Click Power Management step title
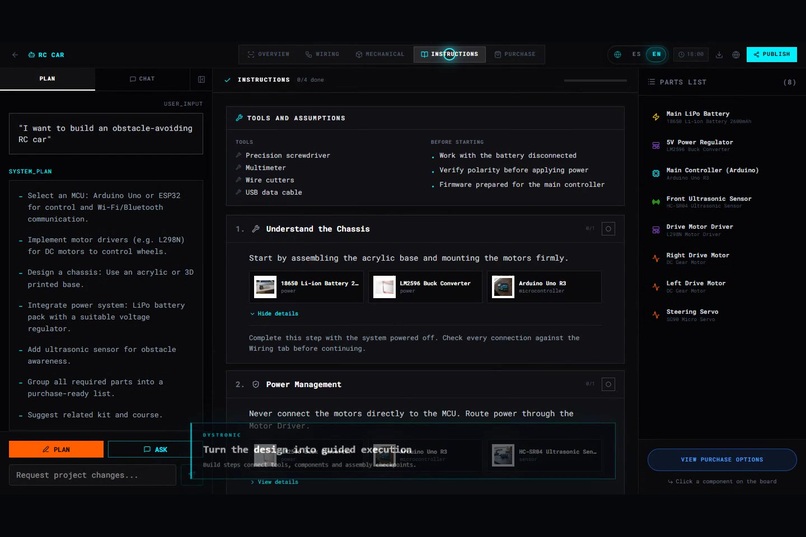This screenshot has height=537, width=806. (303, 384)
